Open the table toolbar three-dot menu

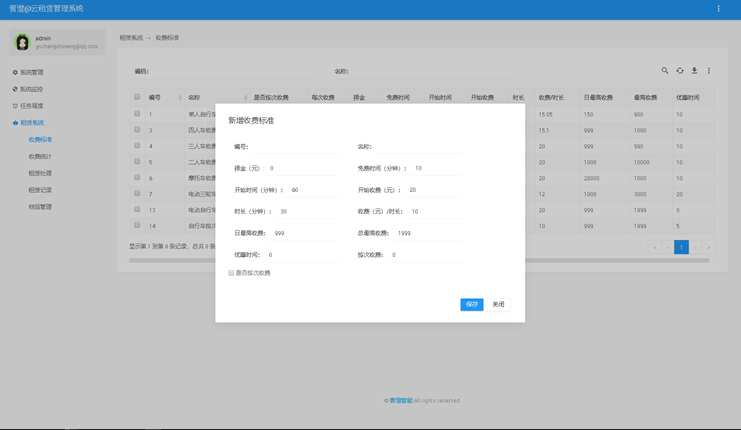coord(709,71)
